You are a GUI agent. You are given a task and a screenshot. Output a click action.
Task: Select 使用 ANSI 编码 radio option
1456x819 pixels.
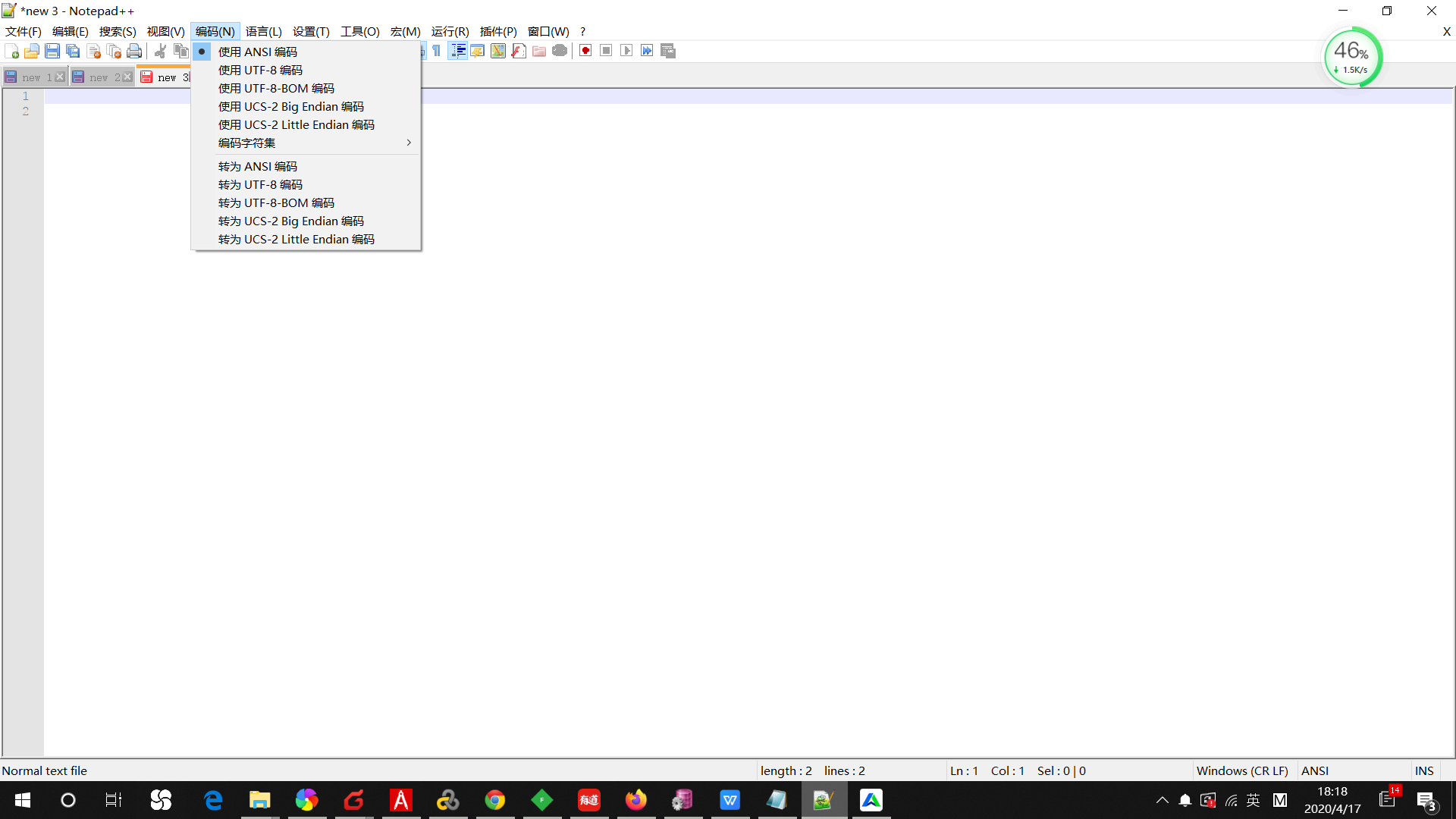coord(258,52)
